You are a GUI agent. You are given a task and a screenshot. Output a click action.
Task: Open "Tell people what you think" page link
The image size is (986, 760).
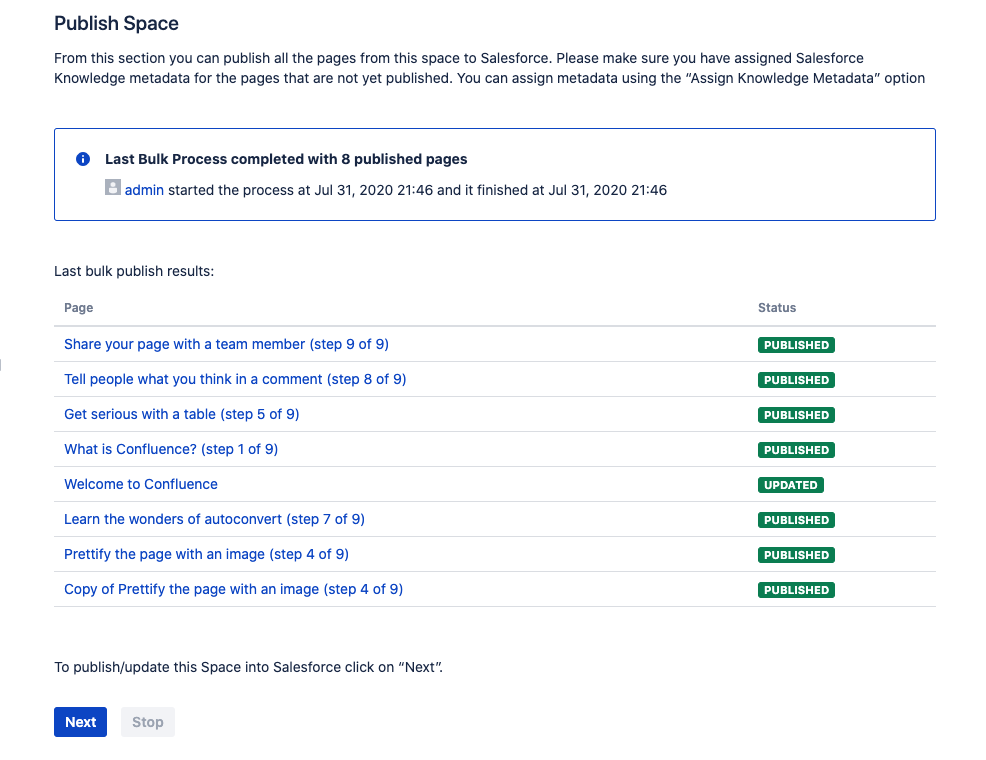[x=235, y=379]
